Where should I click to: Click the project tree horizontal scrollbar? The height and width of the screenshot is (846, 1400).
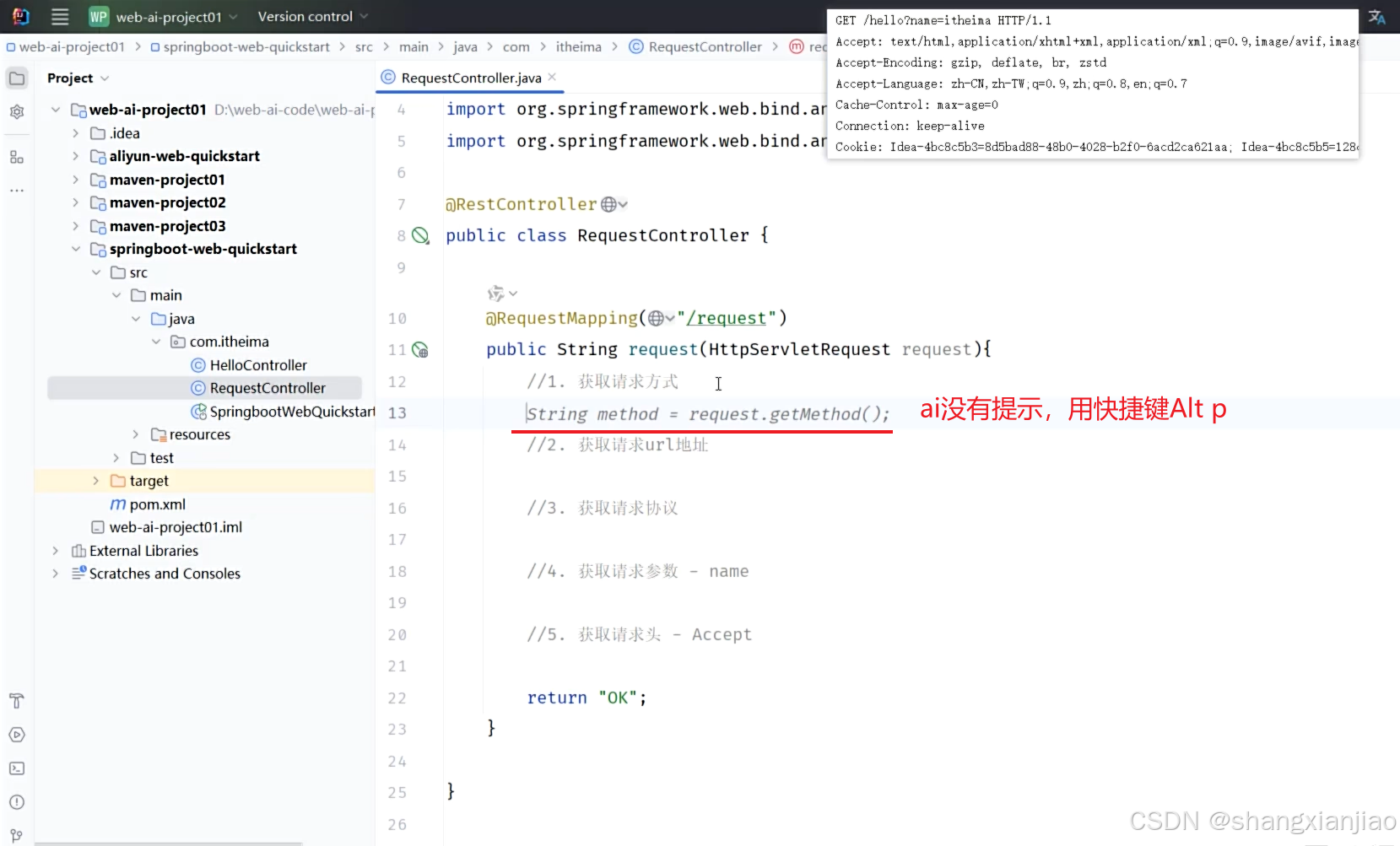click(x=168, y=843)
